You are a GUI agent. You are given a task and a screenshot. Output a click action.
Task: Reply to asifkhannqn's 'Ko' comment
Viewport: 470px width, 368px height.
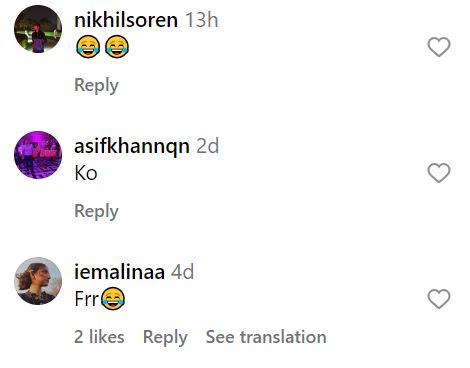pos(96,211)
